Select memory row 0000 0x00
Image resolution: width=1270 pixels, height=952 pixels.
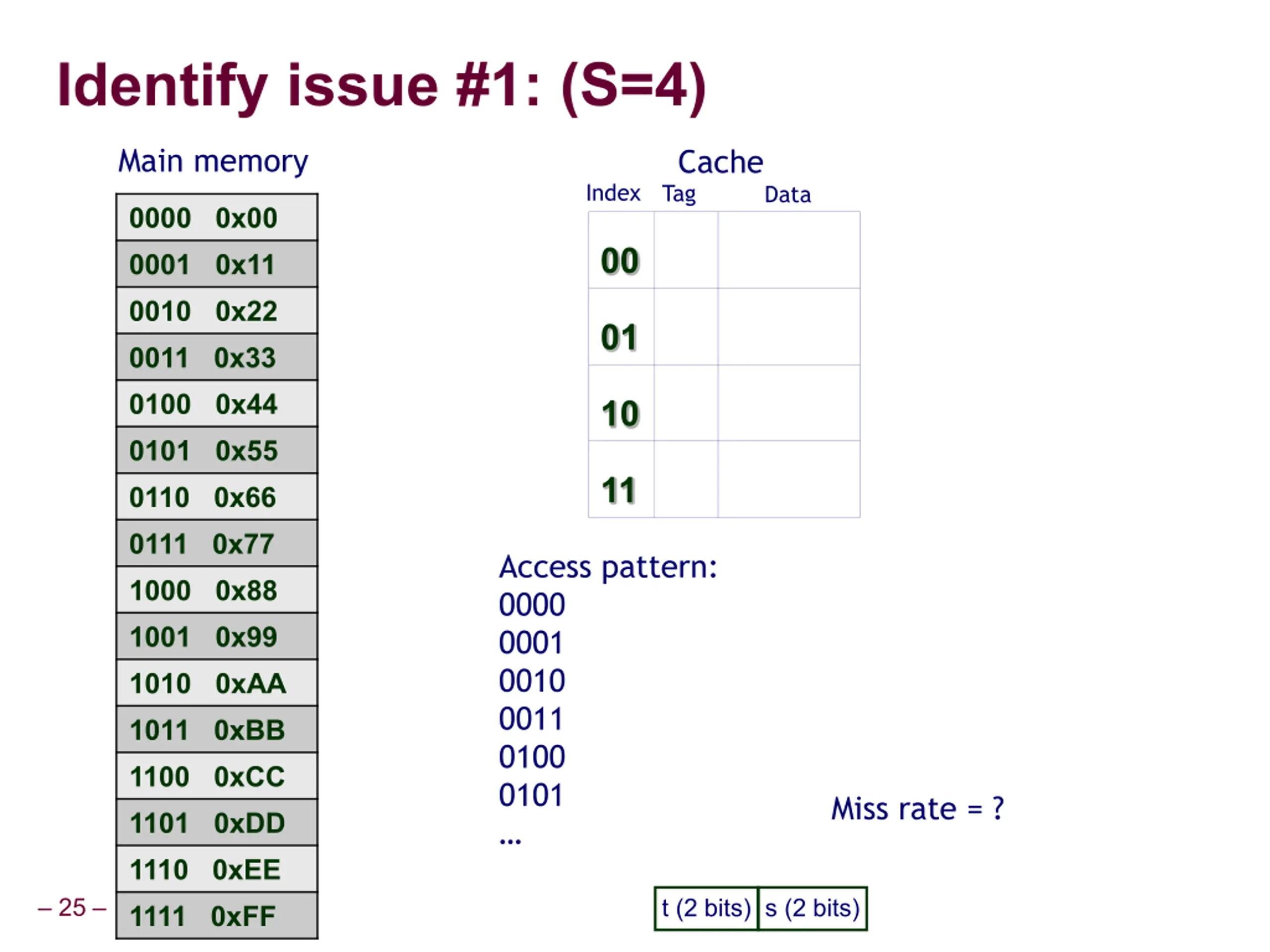pyautogui.click(x=216, y=218)
